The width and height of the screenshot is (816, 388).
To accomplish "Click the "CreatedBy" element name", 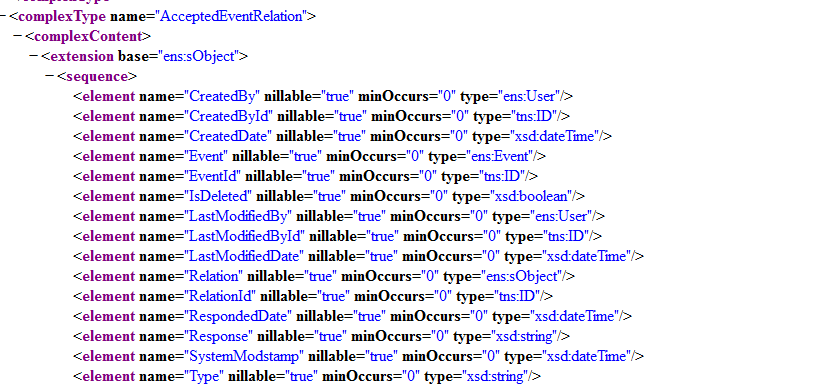I will pos(223,96).
